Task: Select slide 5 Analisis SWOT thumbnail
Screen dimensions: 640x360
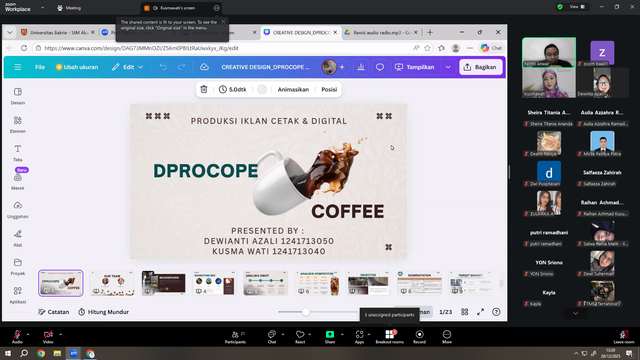Action: tap(266, 283)
